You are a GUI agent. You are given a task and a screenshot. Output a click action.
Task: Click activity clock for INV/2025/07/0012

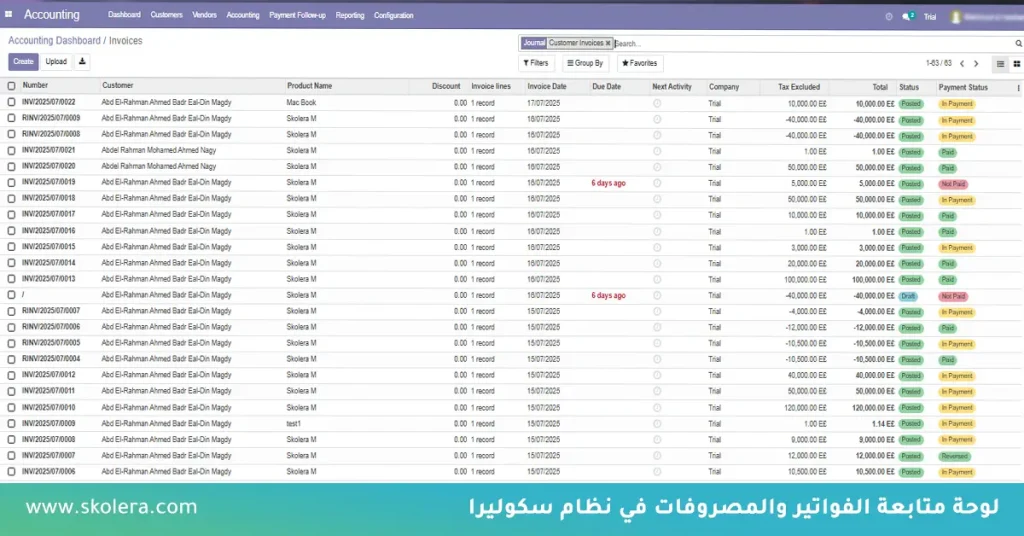click(657, 375)
